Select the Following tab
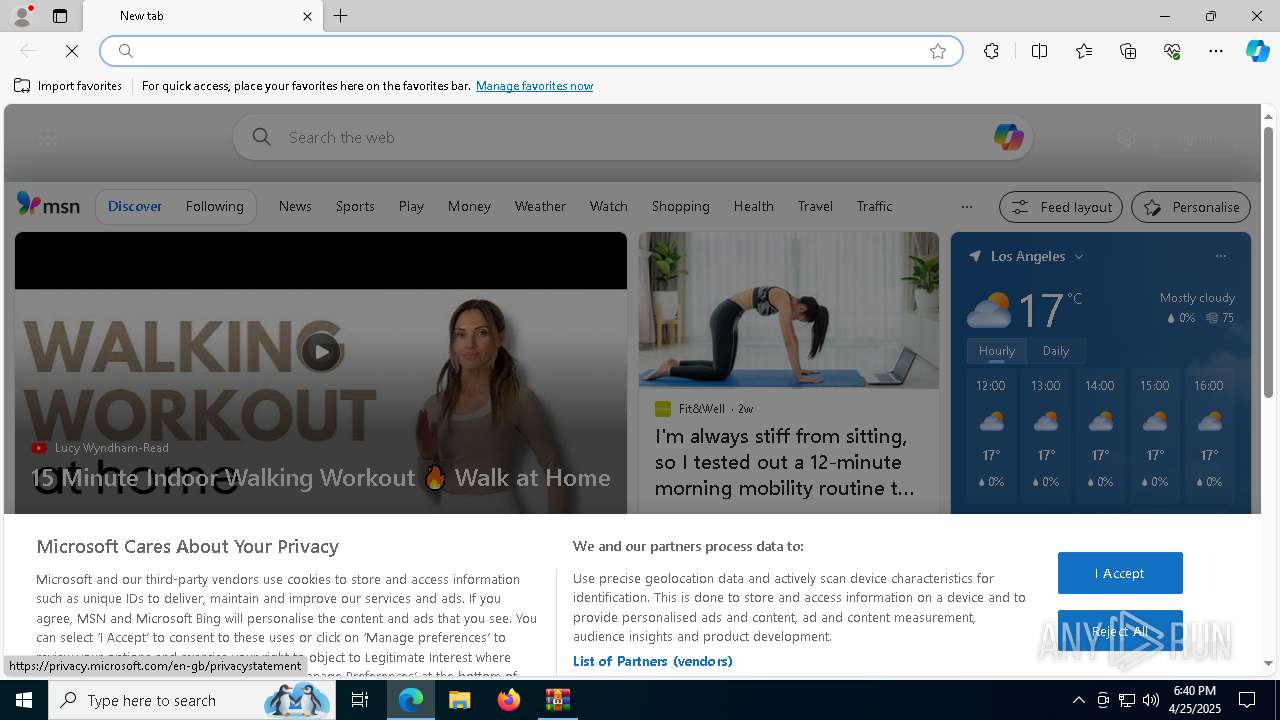 click(214, 206)
